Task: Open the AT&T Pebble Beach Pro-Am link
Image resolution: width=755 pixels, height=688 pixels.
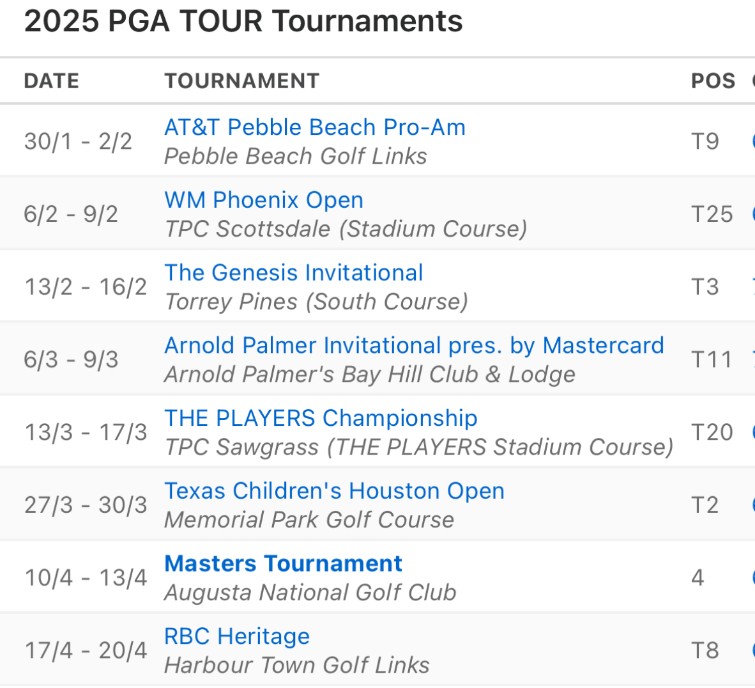Action: click(x=315, y=128)
